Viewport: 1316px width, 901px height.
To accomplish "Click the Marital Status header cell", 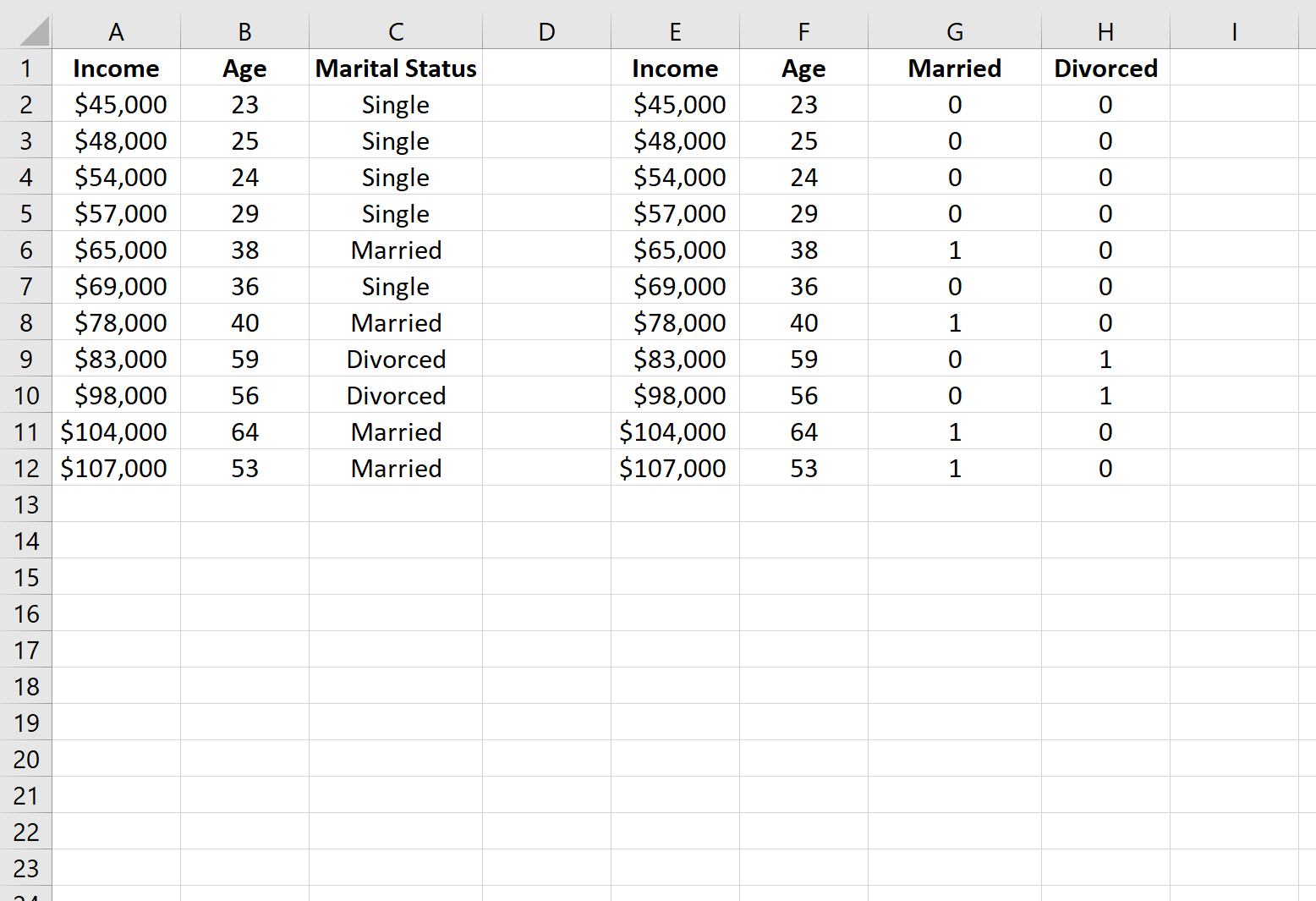I will coord(395,68).
